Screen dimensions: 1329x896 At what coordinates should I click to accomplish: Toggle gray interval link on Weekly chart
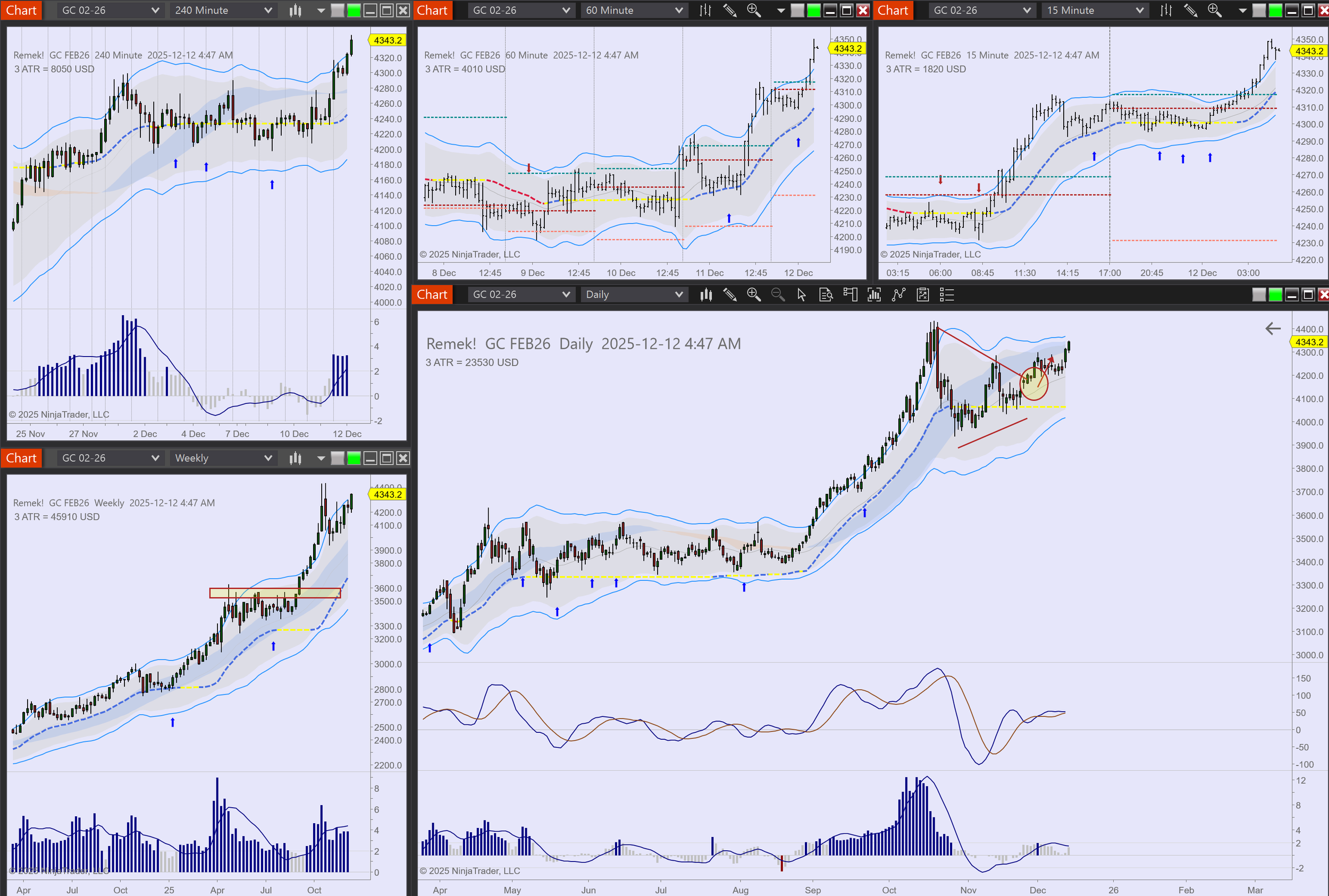[x=338, y=458]
